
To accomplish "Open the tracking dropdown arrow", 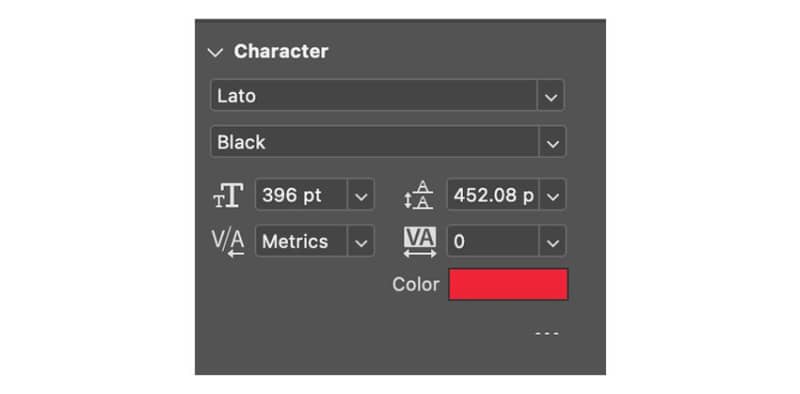I will point(553,242).
